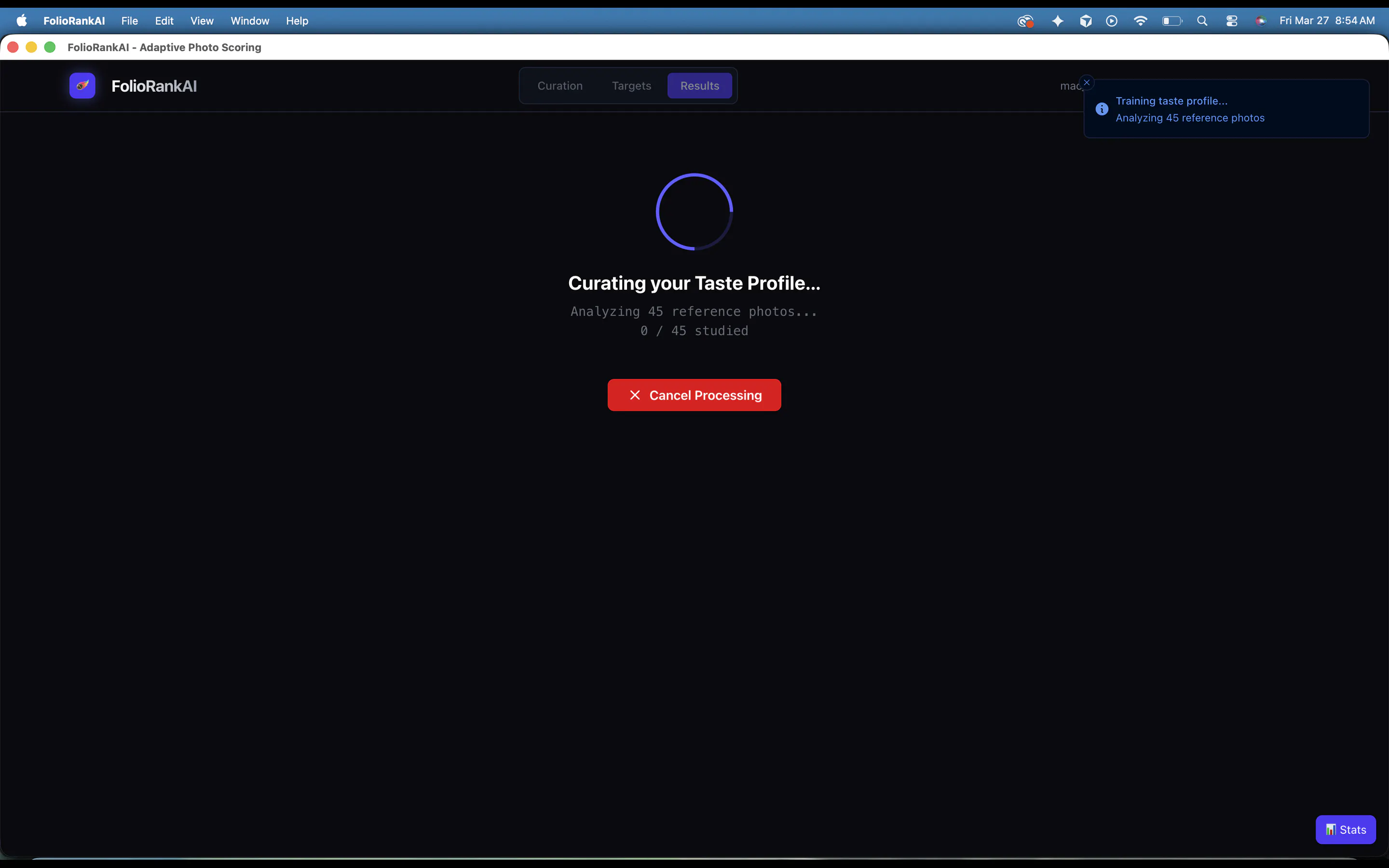Click the circular loading spinner
Screen dimensions: 1389x868
pos(694,212)
